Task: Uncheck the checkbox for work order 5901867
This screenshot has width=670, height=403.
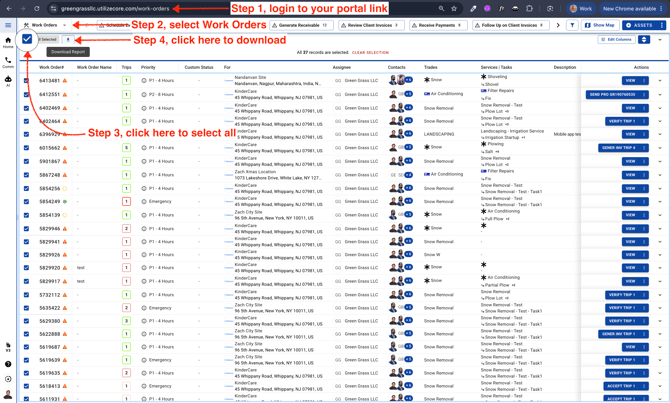Action: click(x=26, y=162)
